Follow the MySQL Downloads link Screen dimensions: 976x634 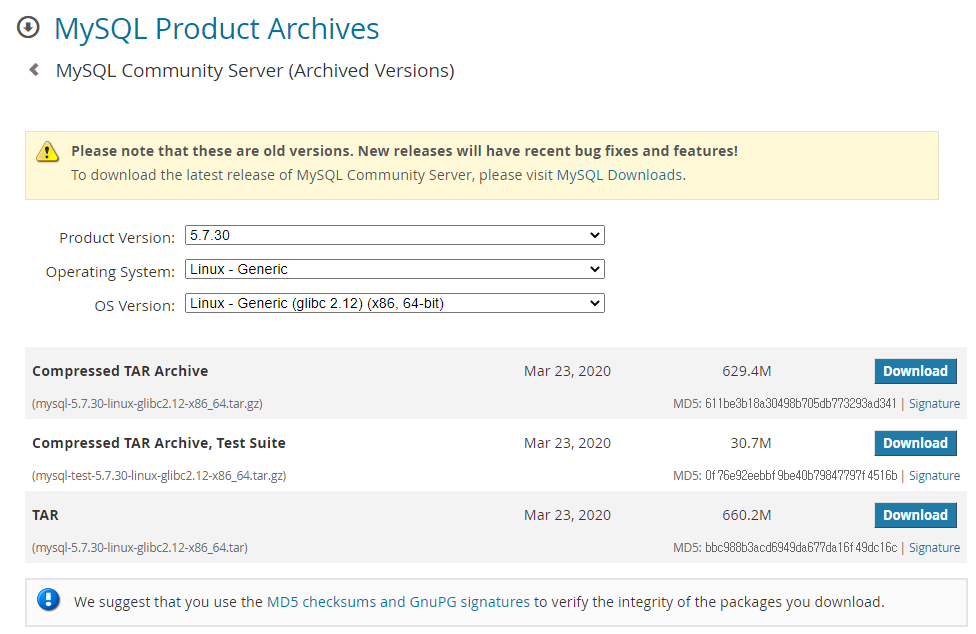pos(619,175)
